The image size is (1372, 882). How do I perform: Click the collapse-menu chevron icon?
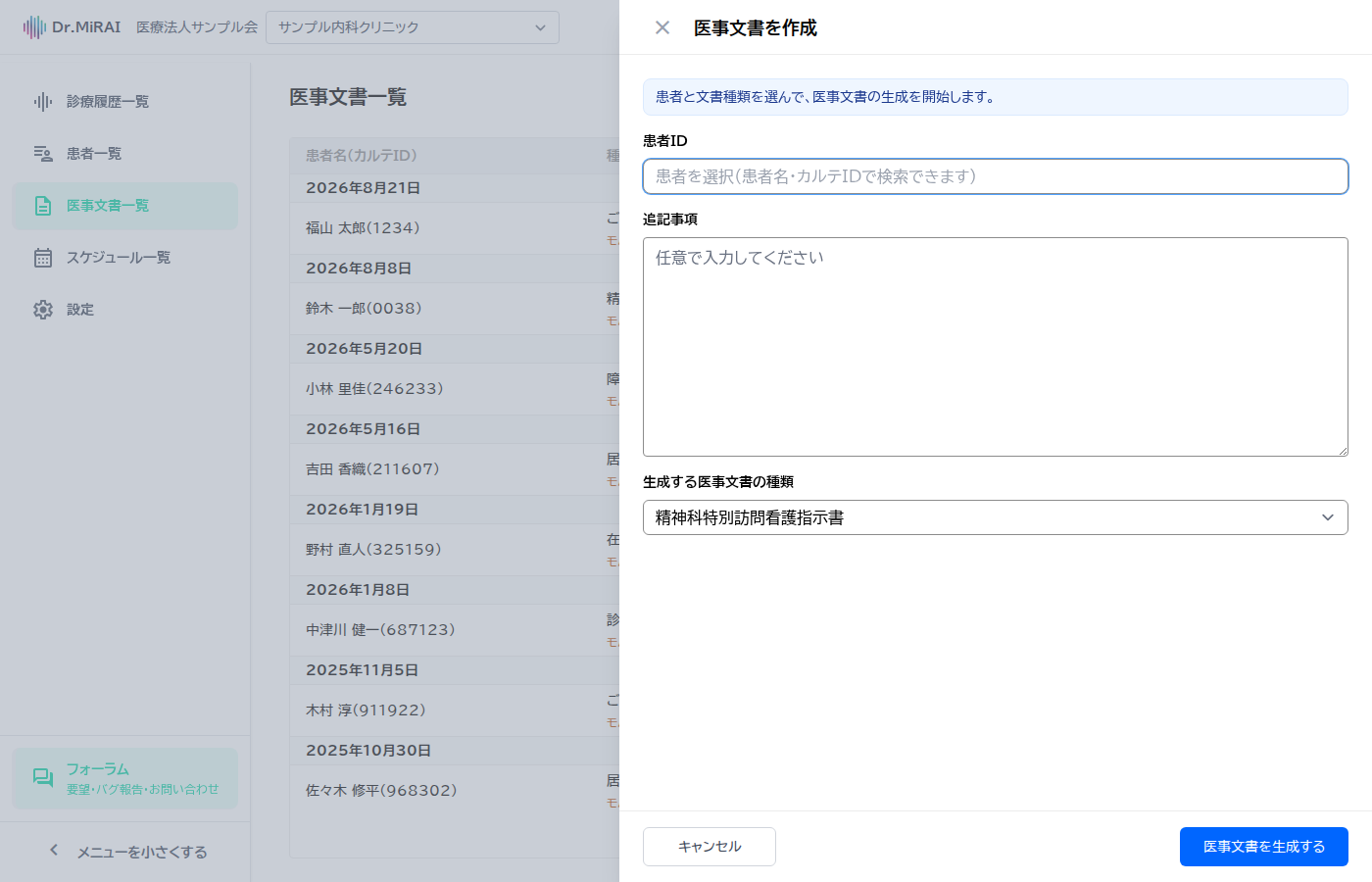54,851
